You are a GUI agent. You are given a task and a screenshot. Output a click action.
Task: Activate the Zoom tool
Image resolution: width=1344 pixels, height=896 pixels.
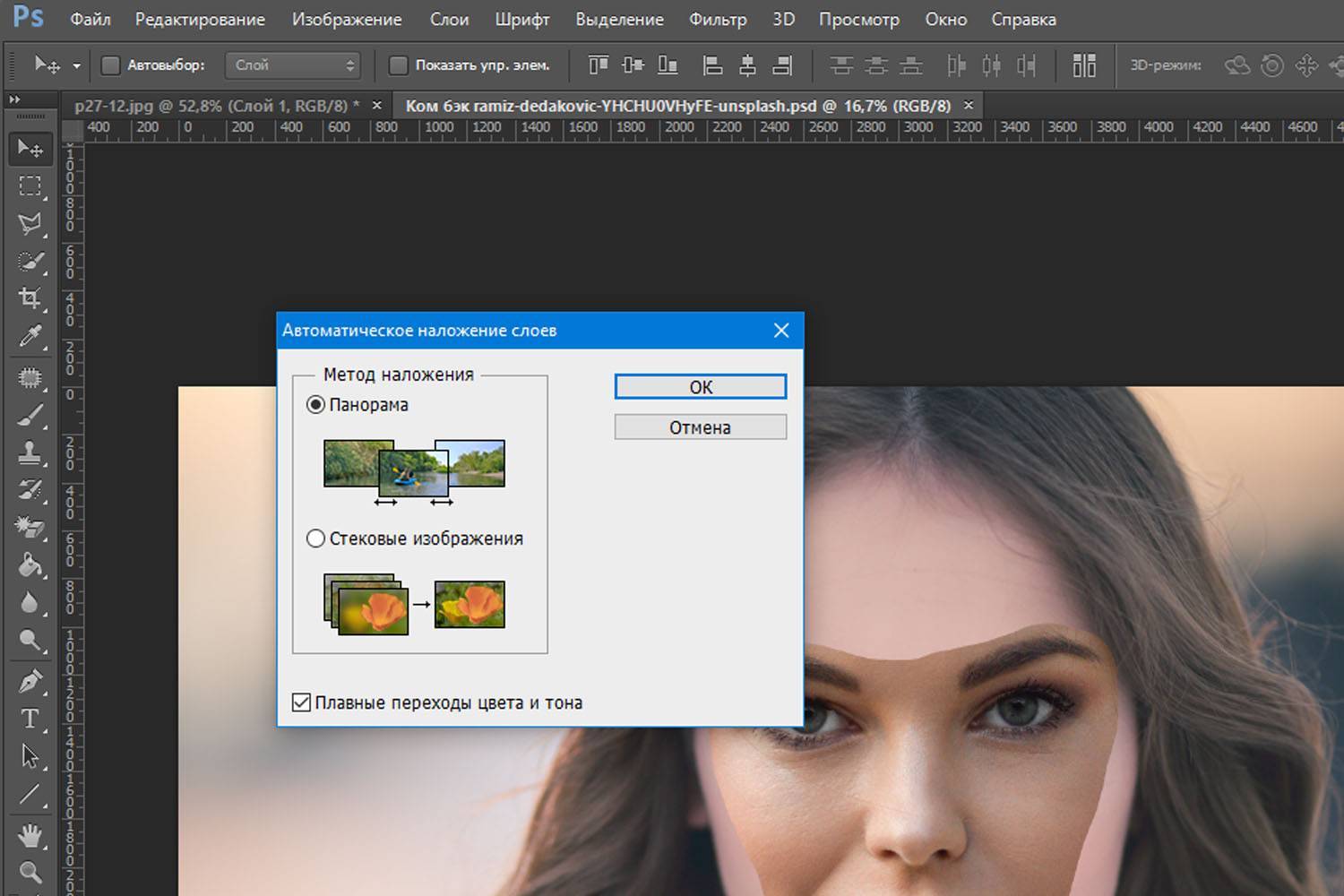(30, 871)
